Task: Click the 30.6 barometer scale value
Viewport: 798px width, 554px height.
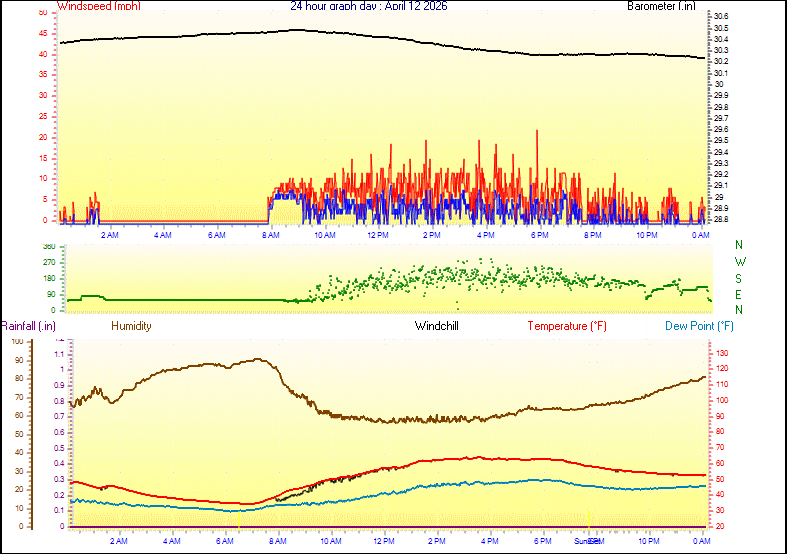Action: (720, 17)
